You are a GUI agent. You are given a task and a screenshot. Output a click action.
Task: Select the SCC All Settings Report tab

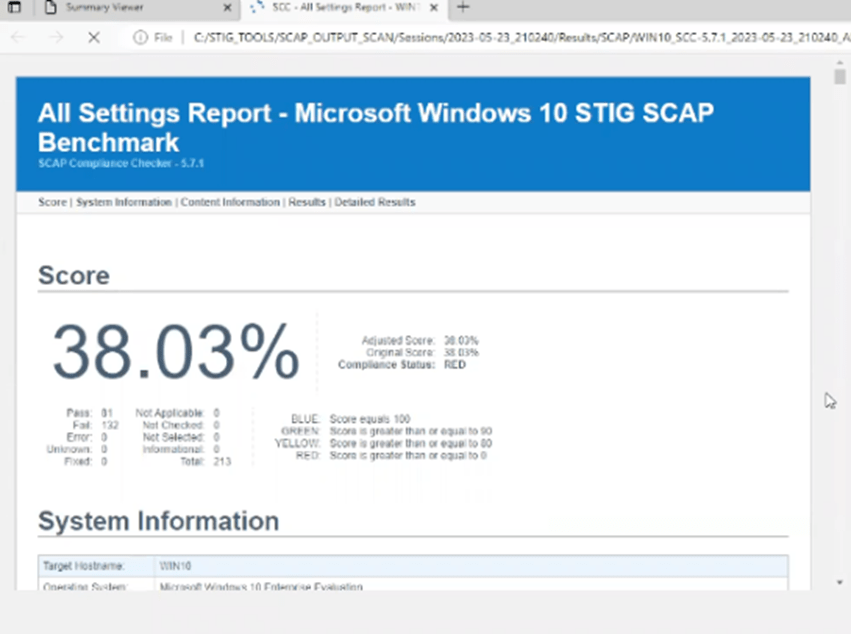[x=340, y=8]
